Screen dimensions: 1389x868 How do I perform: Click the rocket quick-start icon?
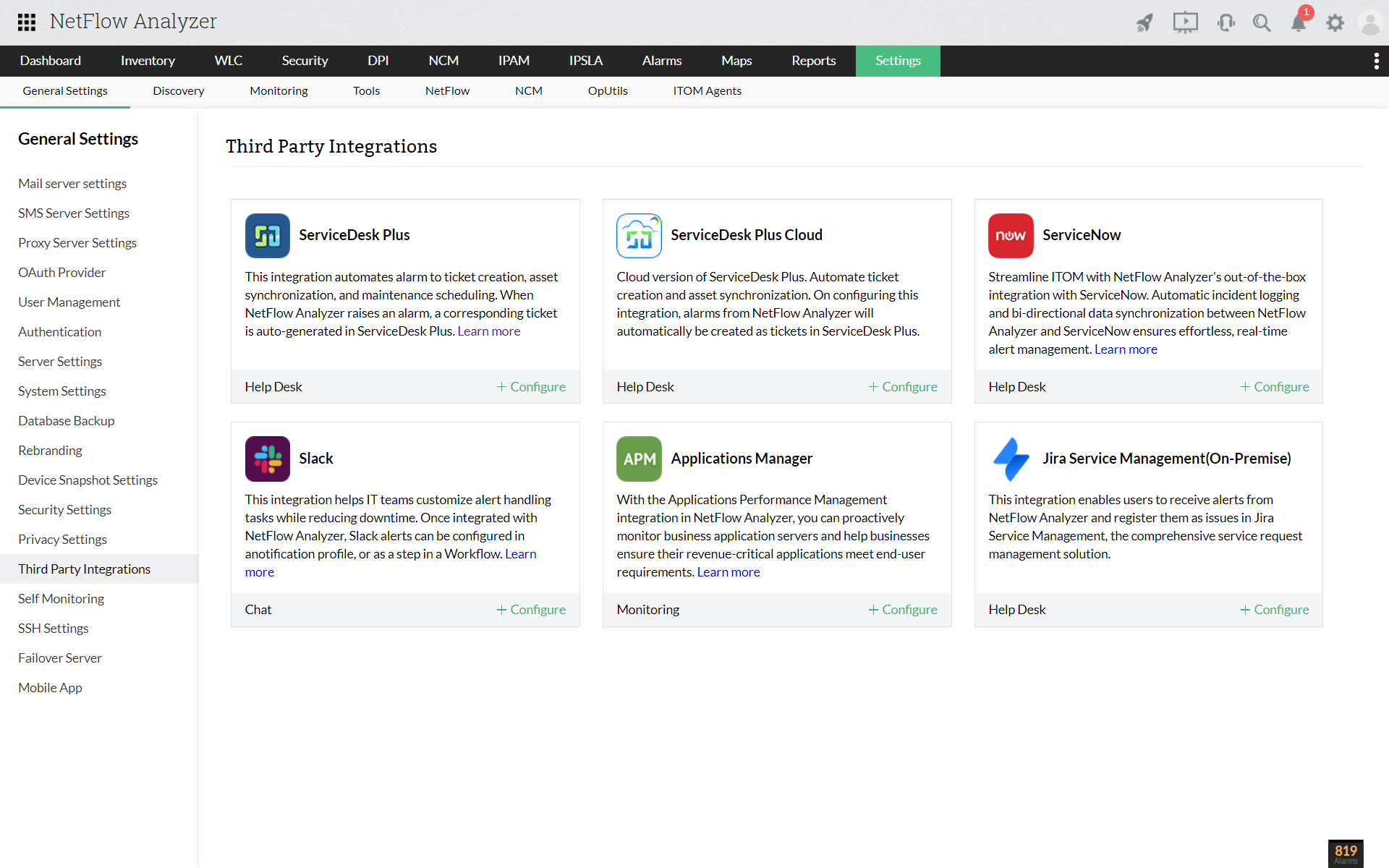(1144, 23)
